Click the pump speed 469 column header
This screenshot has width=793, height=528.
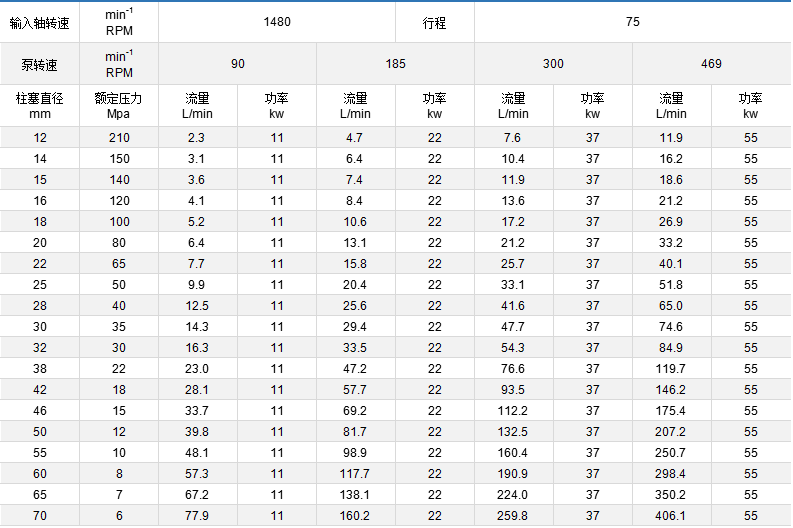[x=711, y=64]
